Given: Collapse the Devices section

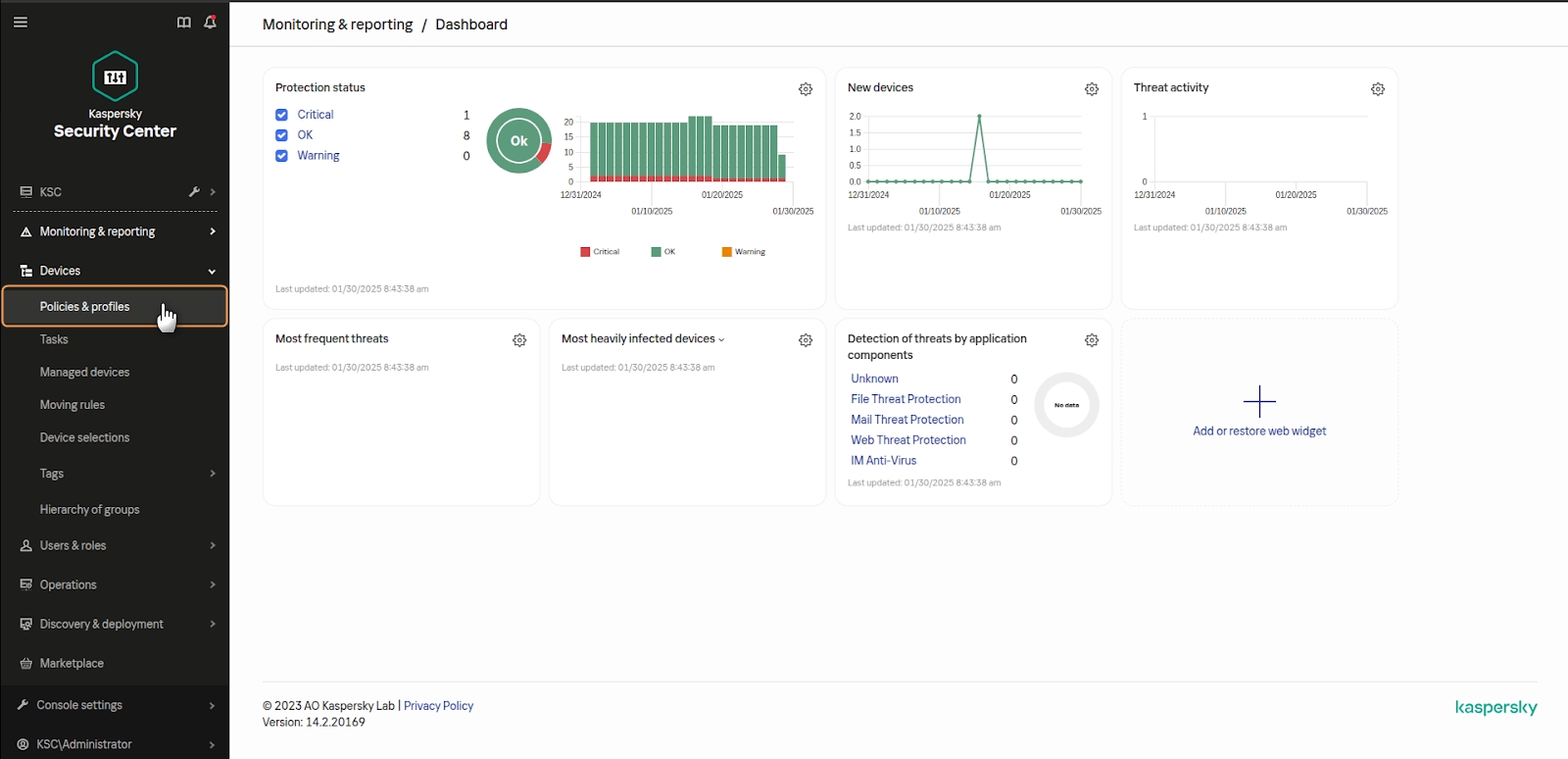Looking at the screenshot, I should [212, 272].
